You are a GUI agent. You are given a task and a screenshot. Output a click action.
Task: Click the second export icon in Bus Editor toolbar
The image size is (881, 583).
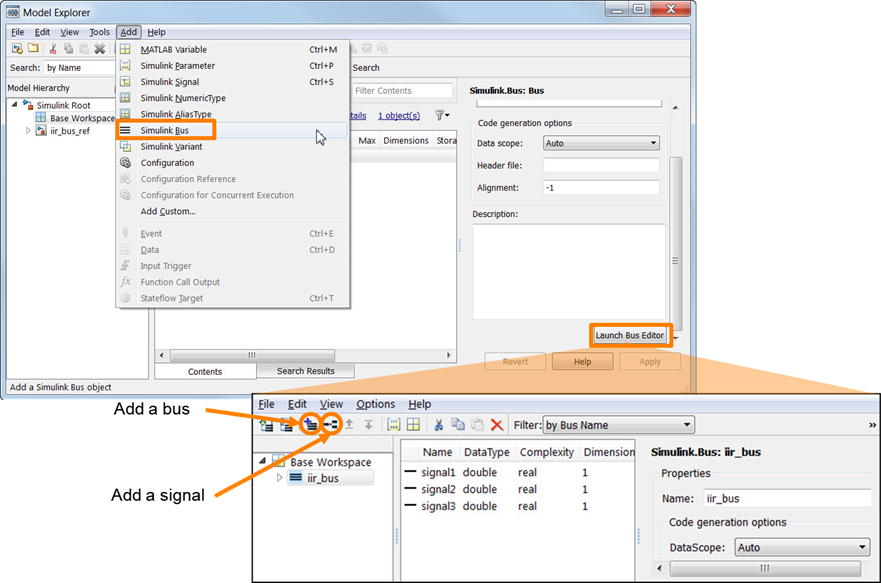(287, 425)
